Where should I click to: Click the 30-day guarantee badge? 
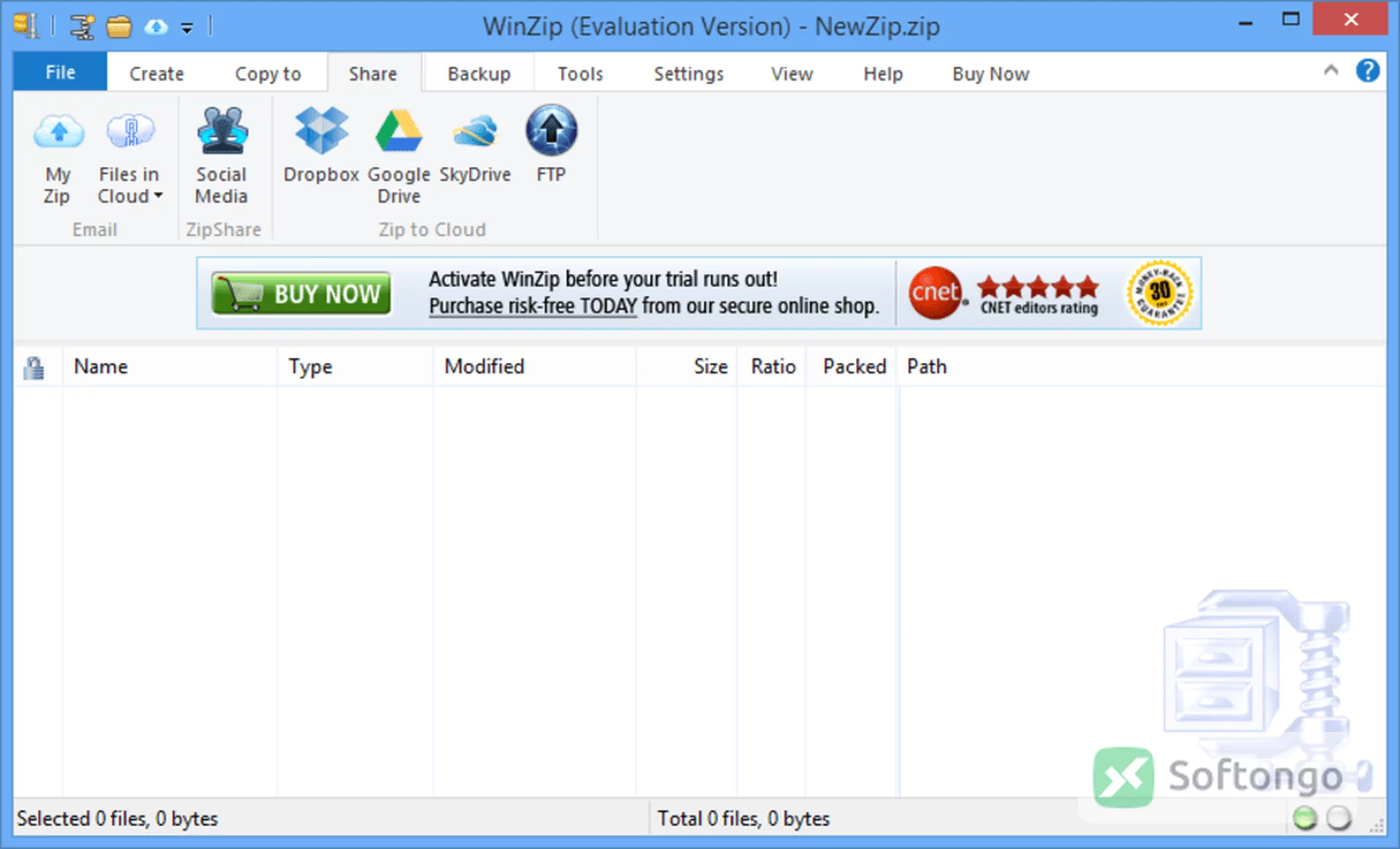1159,293
